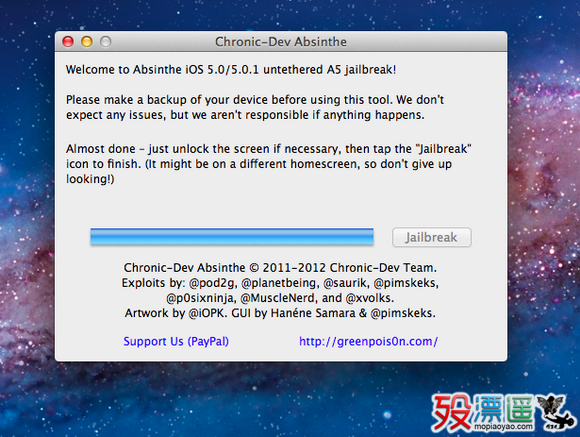Minimize the window with the yellow button
The image size is (580, 437).
(87, 41)
